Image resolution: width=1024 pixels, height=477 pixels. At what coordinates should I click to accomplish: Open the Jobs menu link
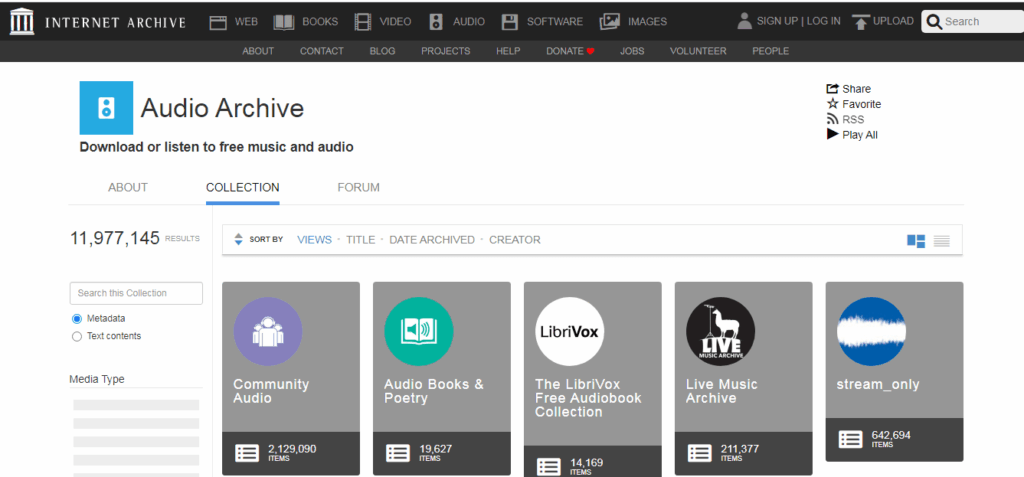click(632, 51)
